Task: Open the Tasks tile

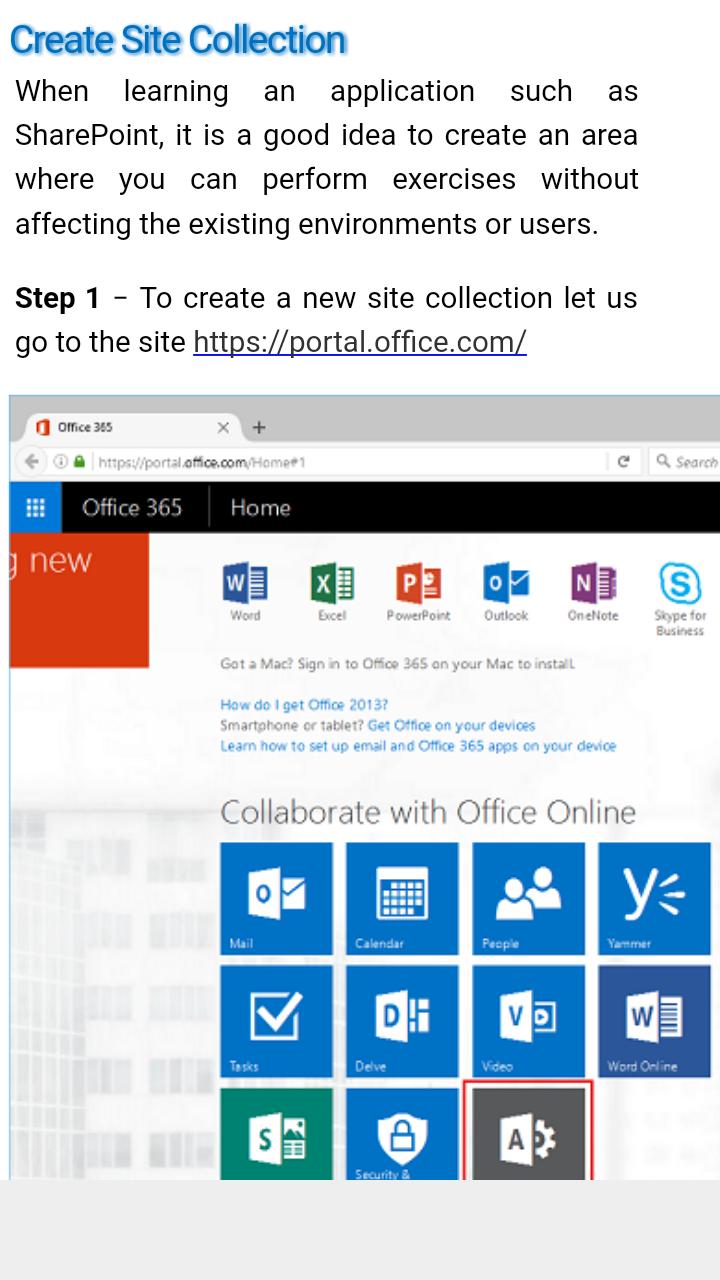Action: [x=276, y=1021]
